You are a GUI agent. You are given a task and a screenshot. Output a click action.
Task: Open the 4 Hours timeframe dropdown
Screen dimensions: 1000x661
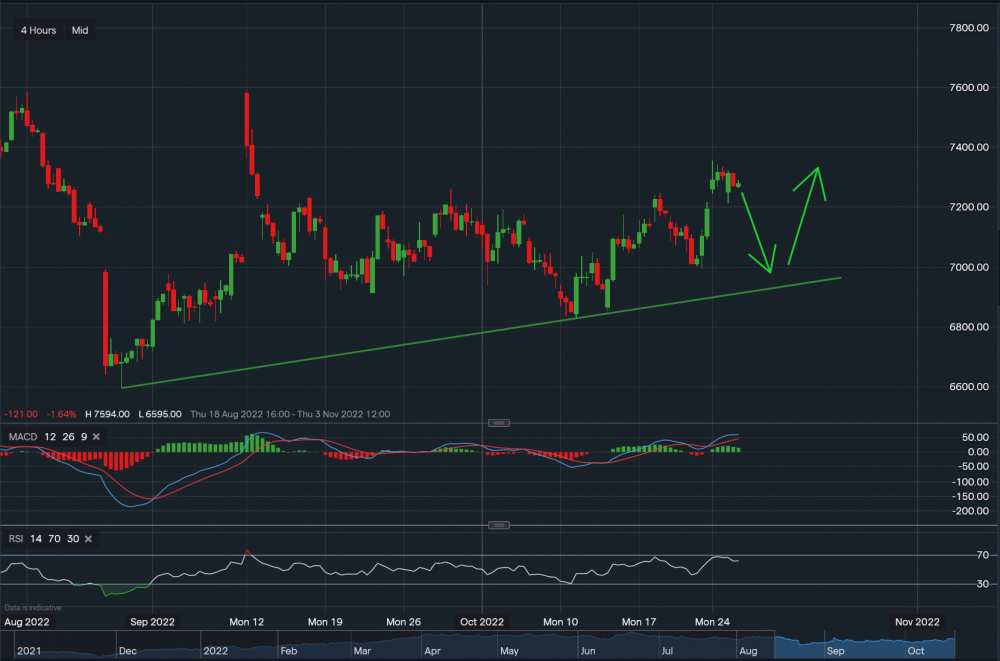[39, 30]
